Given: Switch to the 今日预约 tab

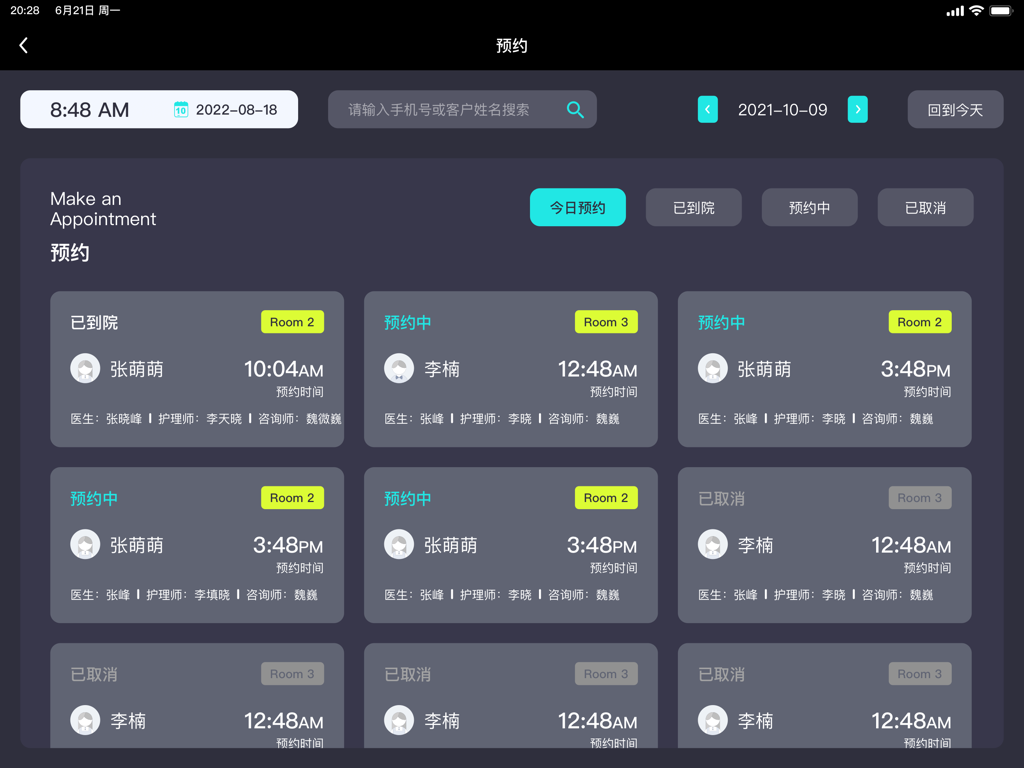Looking at the screenshot, I should click(x=578, y=207).
